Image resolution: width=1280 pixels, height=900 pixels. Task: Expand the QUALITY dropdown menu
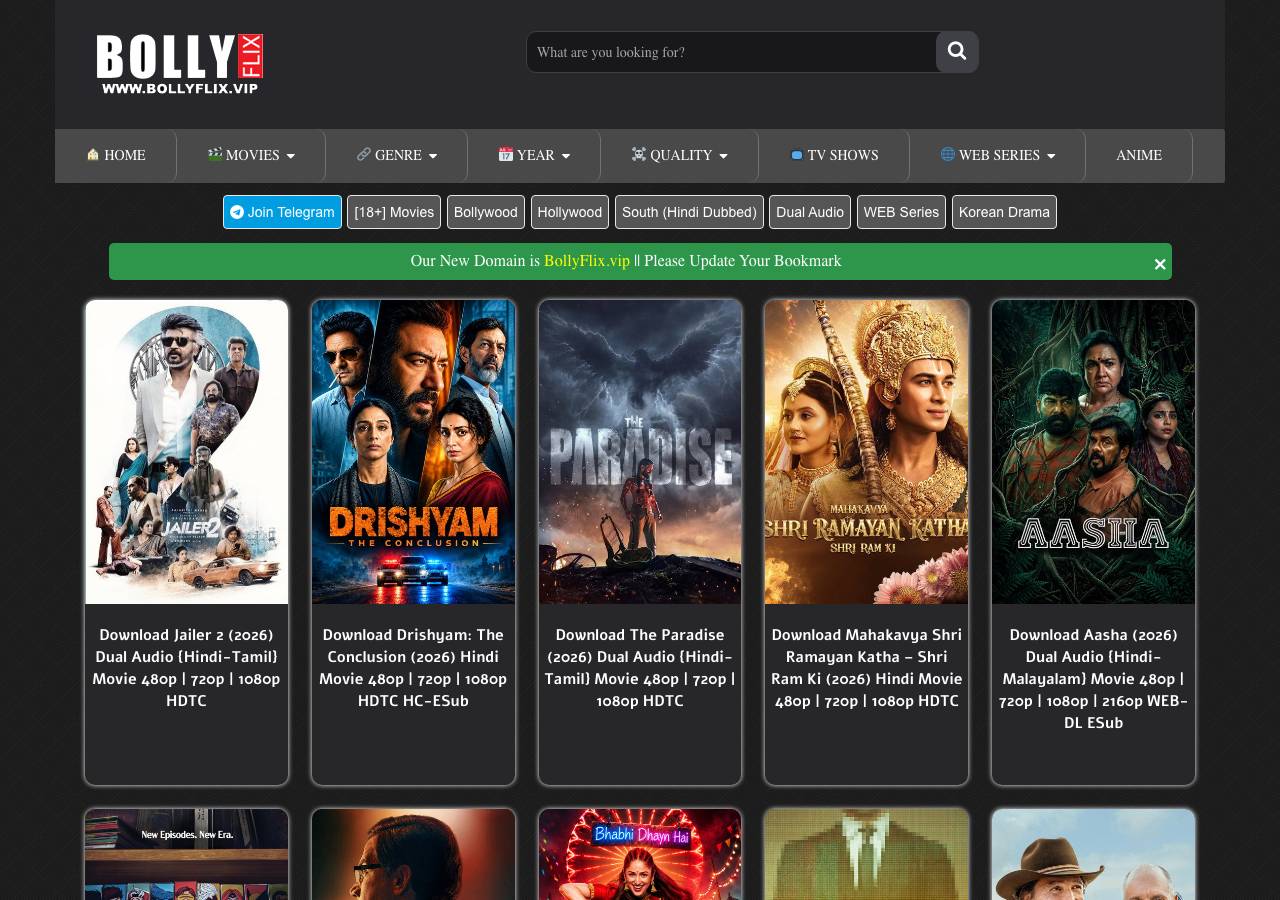coord(680,156)
